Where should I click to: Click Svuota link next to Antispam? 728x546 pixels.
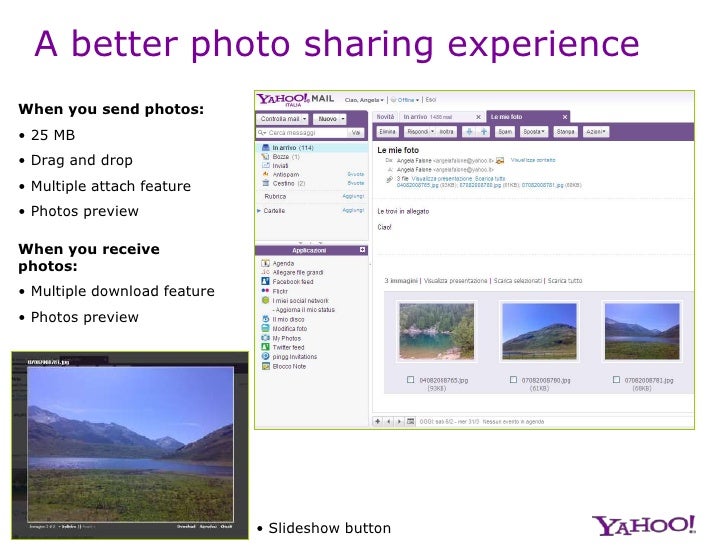click(x=356, y=175)
